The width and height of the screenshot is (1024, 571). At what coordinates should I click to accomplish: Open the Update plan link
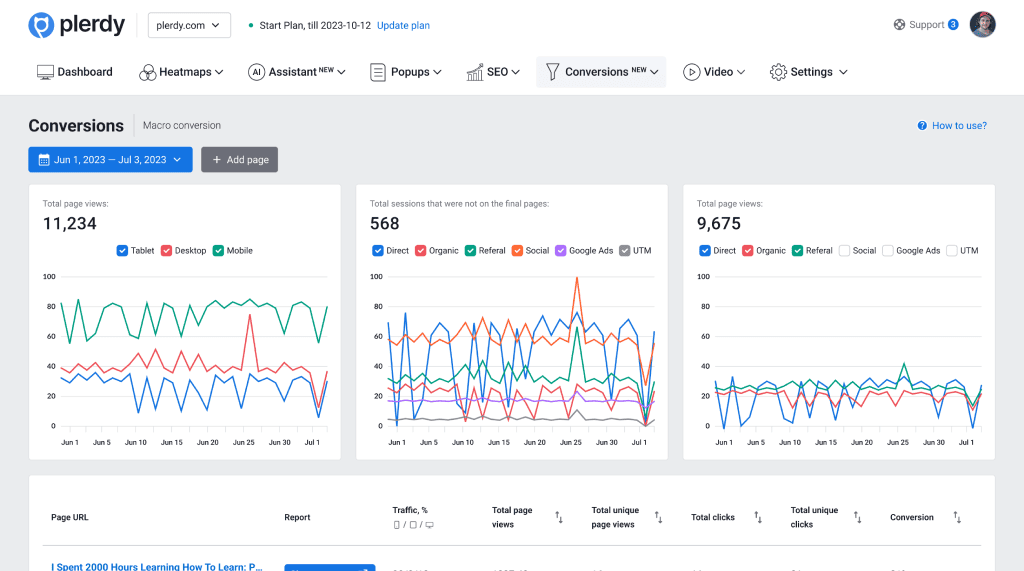click(403, 25)
